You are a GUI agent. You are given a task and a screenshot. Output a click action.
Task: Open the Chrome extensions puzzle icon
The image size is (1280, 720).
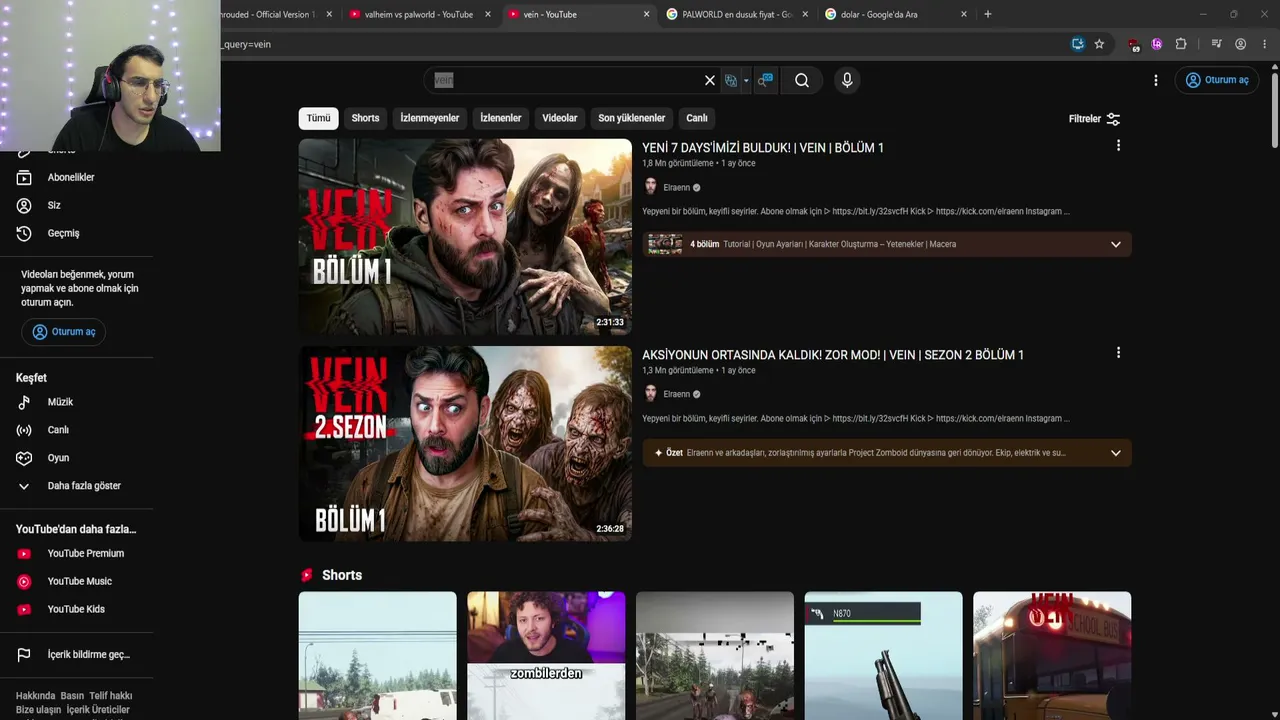click(1181, 44)
